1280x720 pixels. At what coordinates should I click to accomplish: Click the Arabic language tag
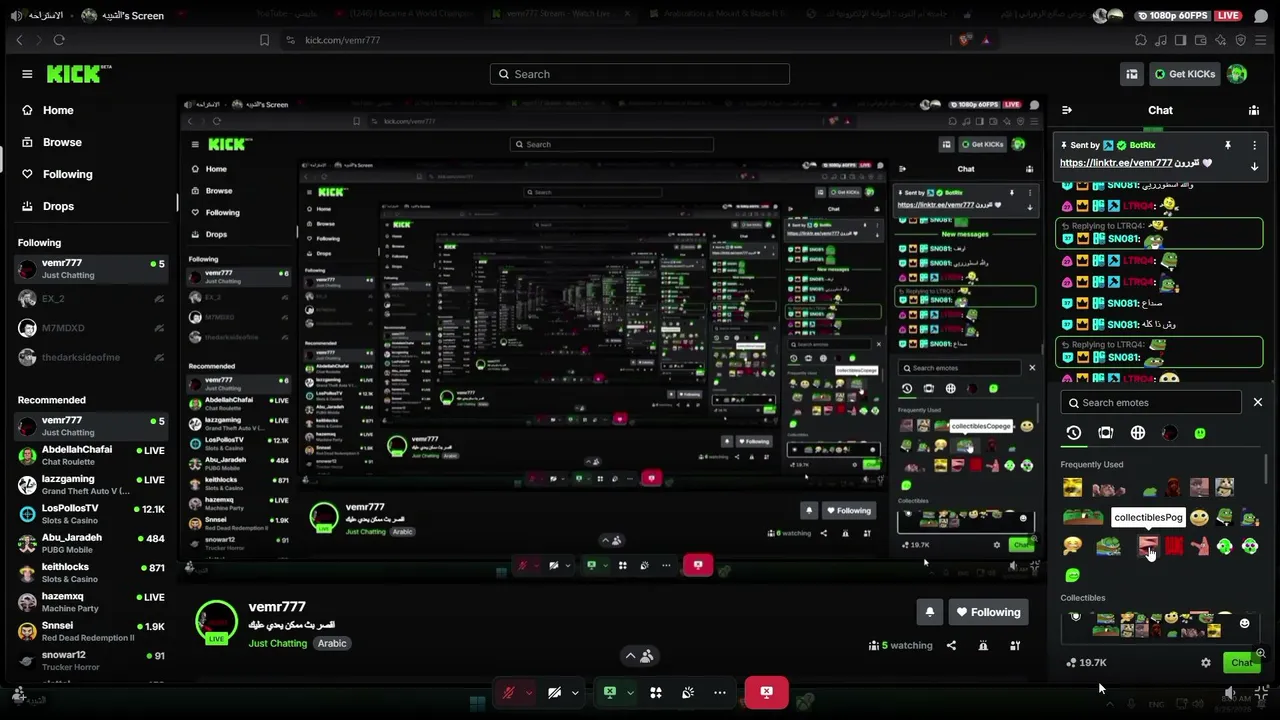[x=332, y=643]
